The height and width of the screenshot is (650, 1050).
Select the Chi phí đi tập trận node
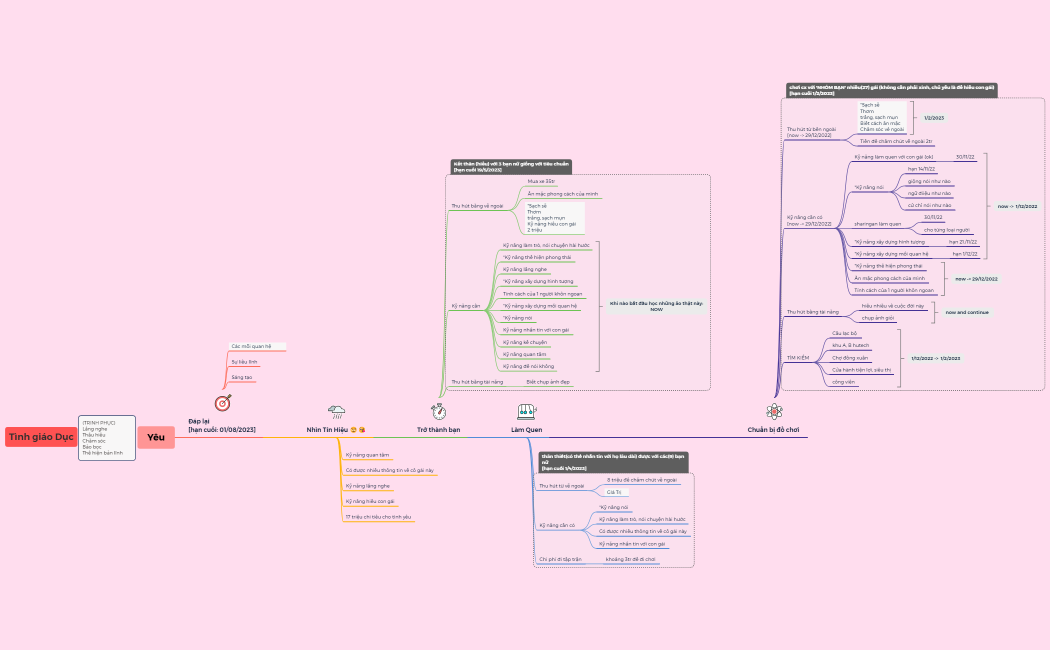click(x=560, y=560)
